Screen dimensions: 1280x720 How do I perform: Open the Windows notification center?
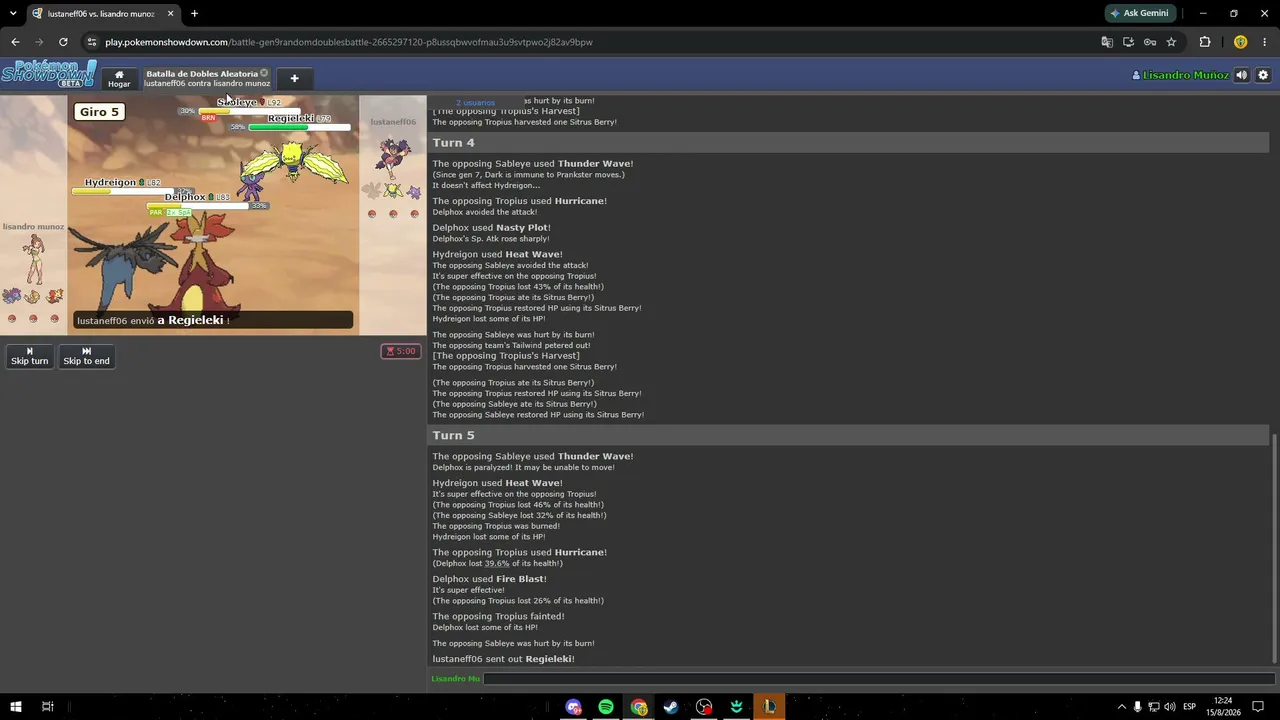pyautogui.click(x=1258, y=707)
